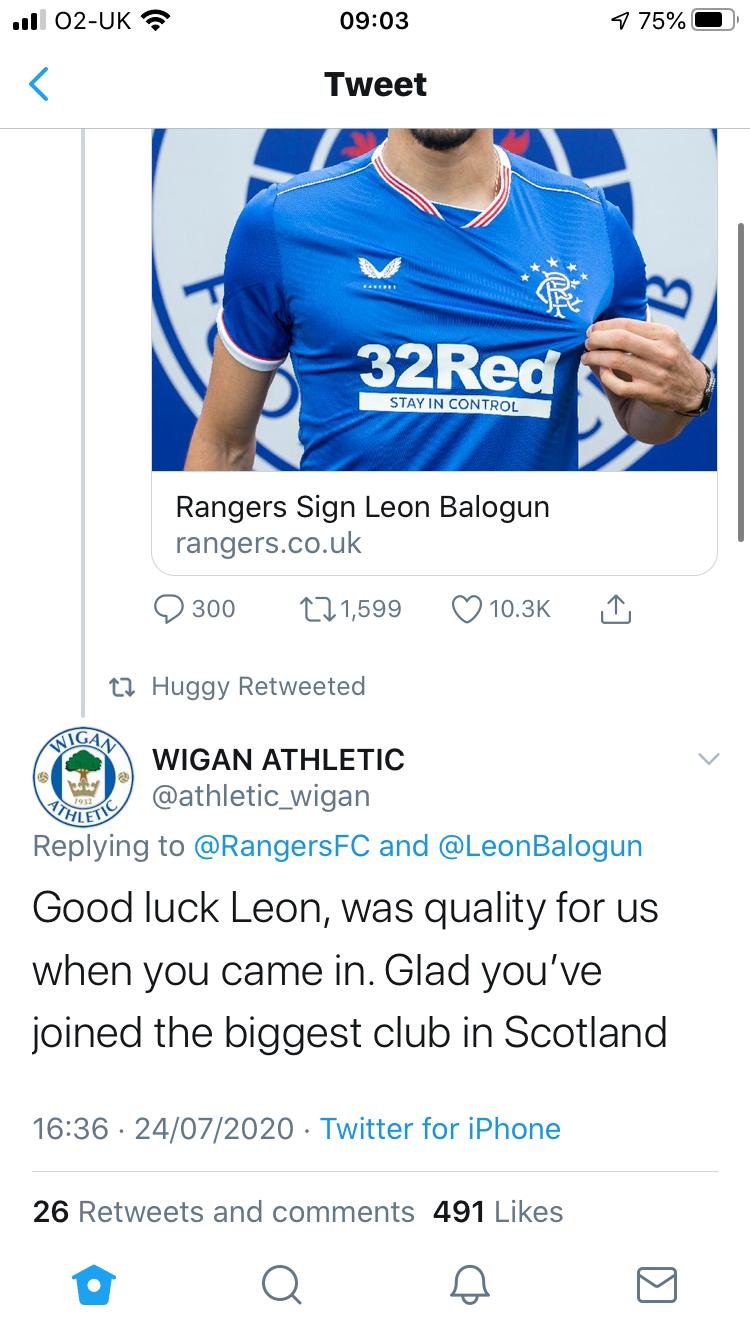
Task: Tap the @LeonBalogun mention link
Action: tap(540, 846)
